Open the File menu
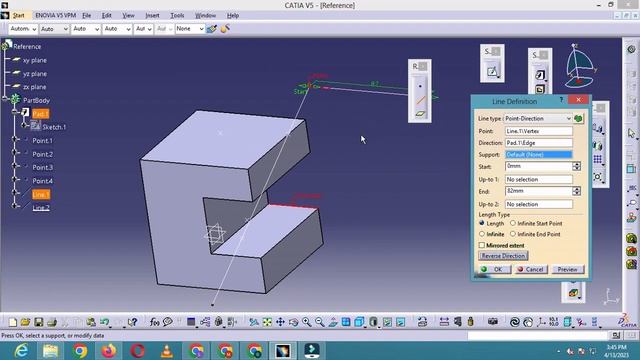This screenshot has height=360, width=640. click(87, 16)
